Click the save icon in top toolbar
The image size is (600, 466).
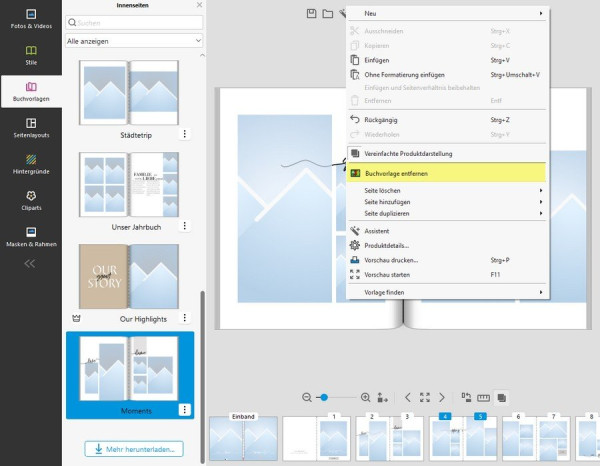pyautogui.click(x=311, y=13)
